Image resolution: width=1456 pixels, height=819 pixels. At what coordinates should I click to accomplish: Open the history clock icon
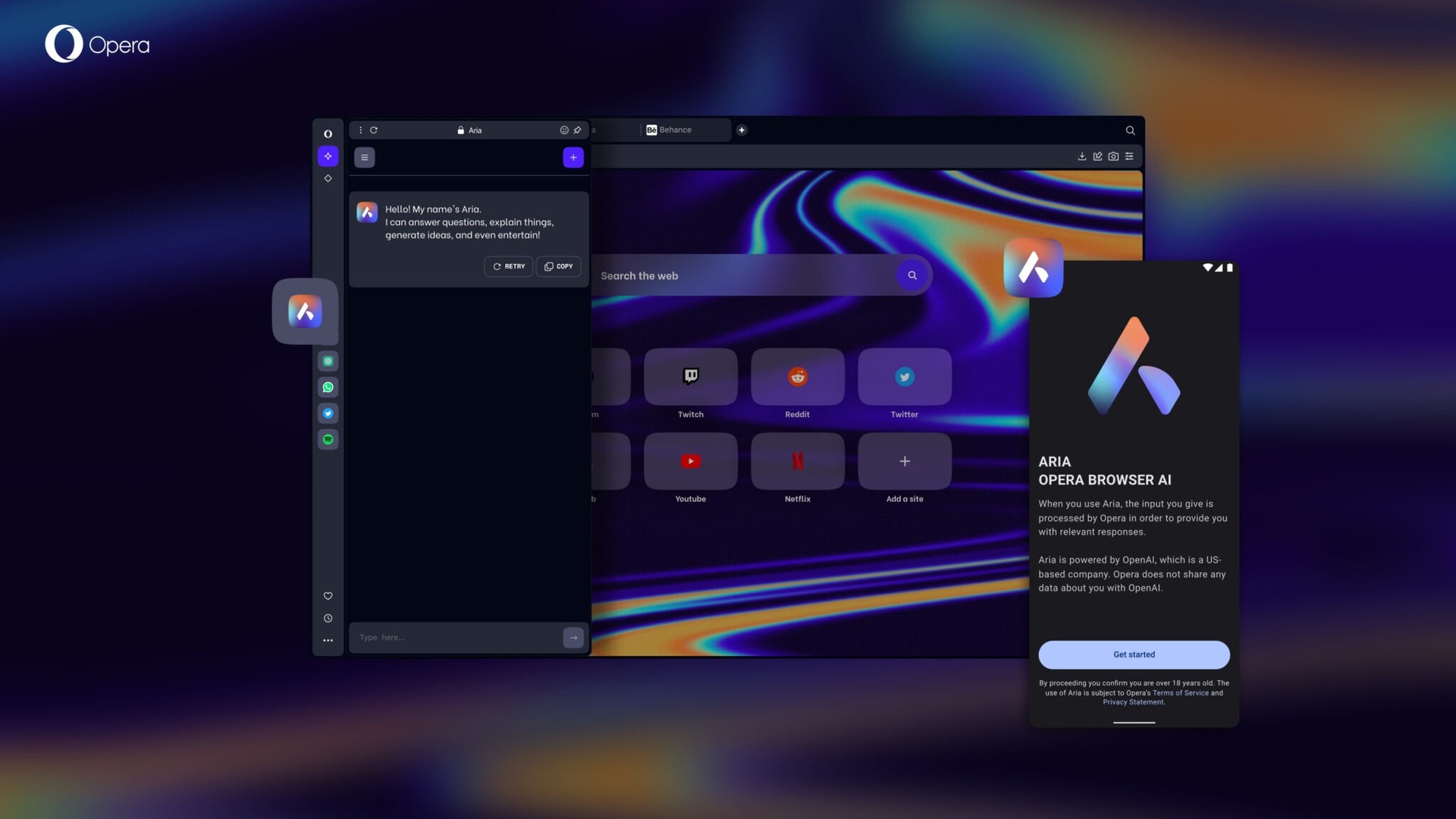coord(328,618)
